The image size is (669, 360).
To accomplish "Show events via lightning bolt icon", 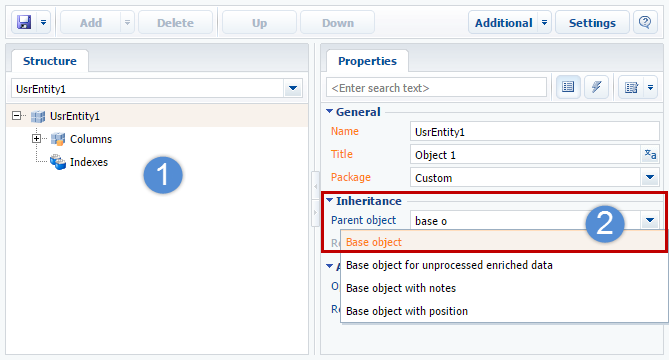I will 596,87.
